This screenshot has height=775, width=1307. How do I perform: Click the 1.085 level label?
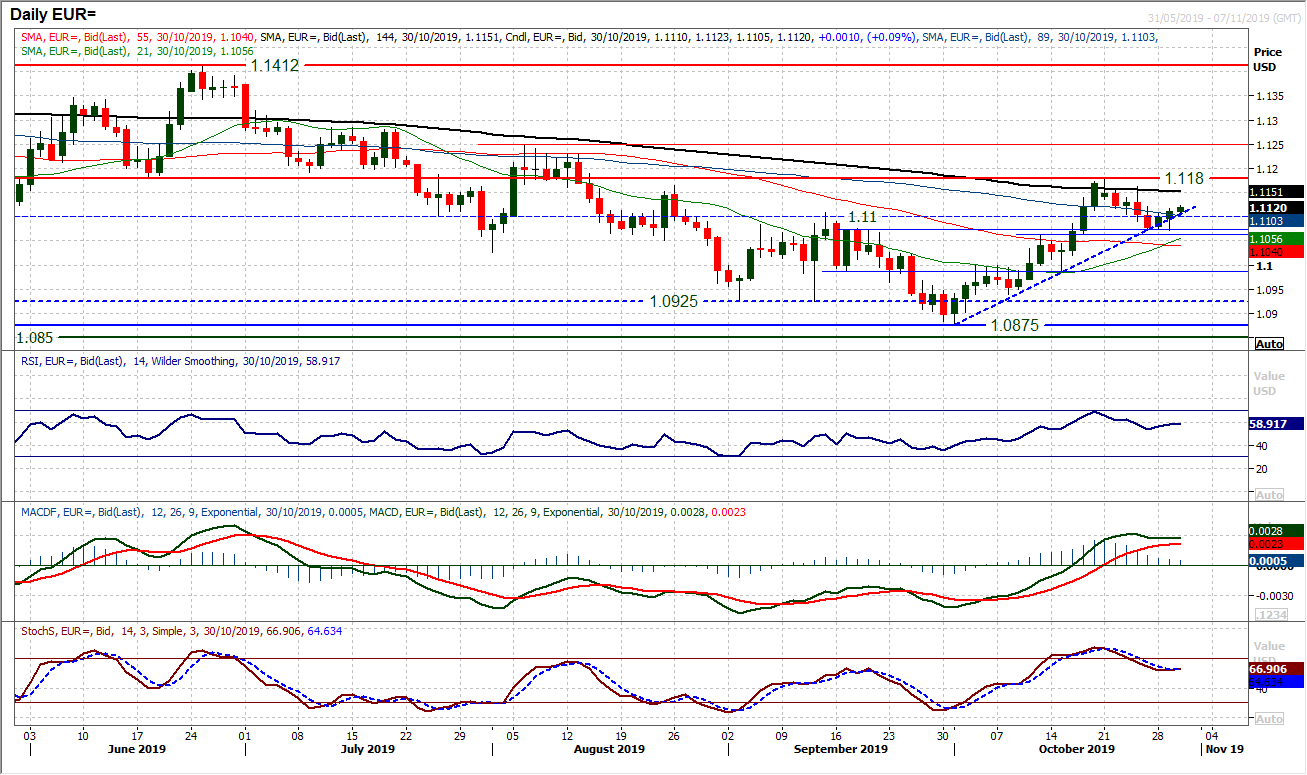(34, 339)
